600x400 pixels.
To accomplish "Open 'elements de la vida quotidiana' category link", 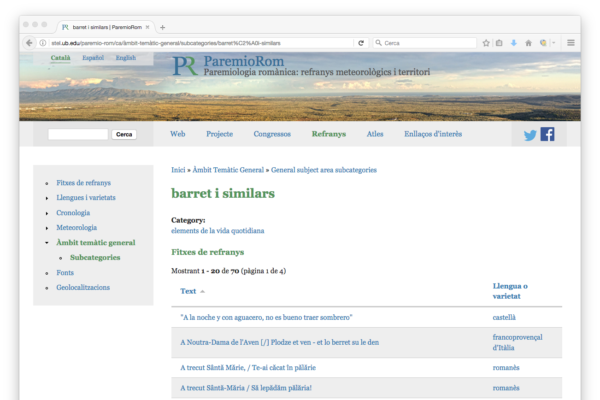I will (x=216, y=231).
